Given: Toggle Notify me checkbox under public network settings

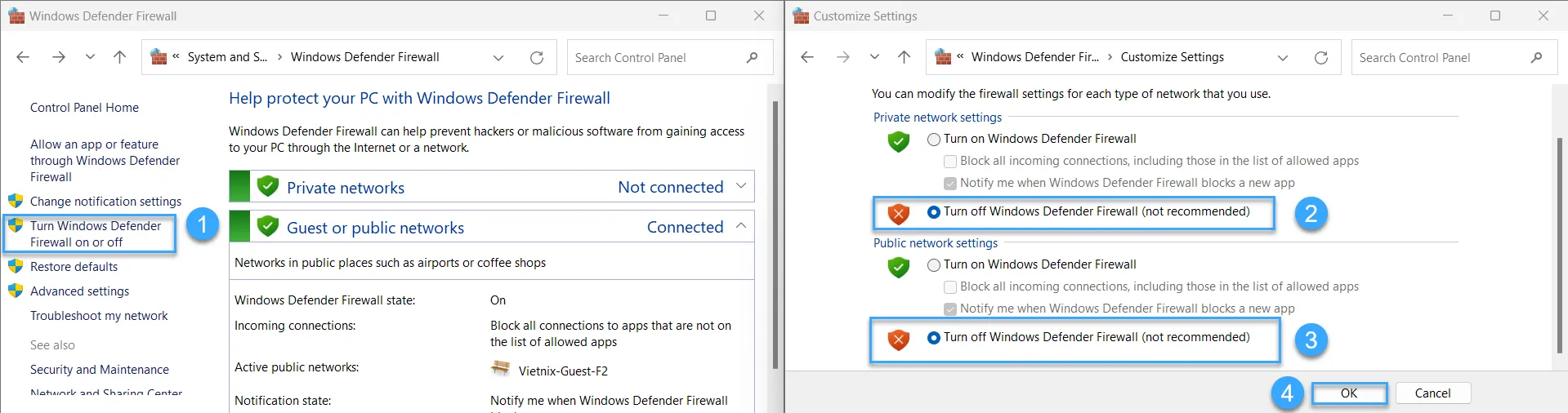Looking at the screenshot, I should coord(950,309).
